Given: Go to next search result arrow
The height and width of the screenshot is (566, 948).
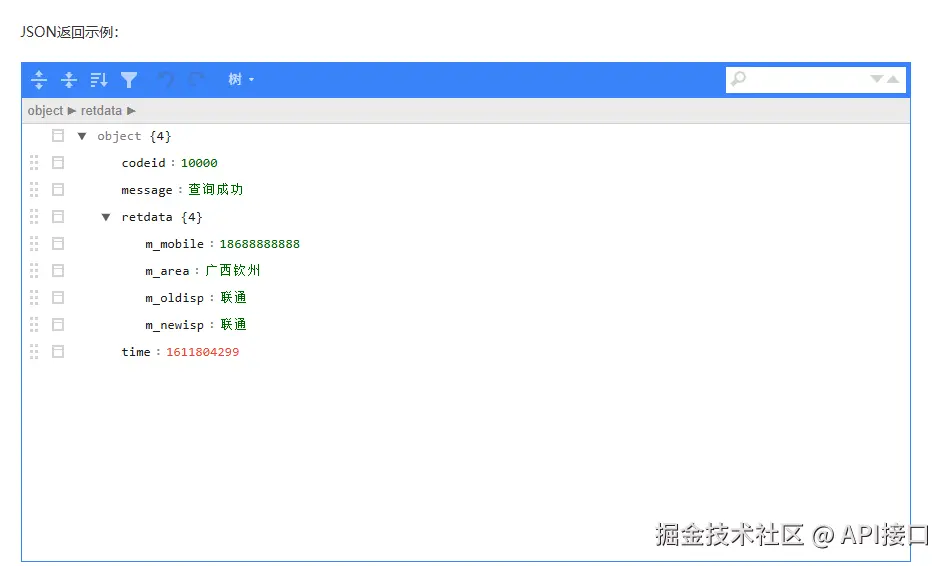Looking at the screenshot, I should [x=877, y=79].
